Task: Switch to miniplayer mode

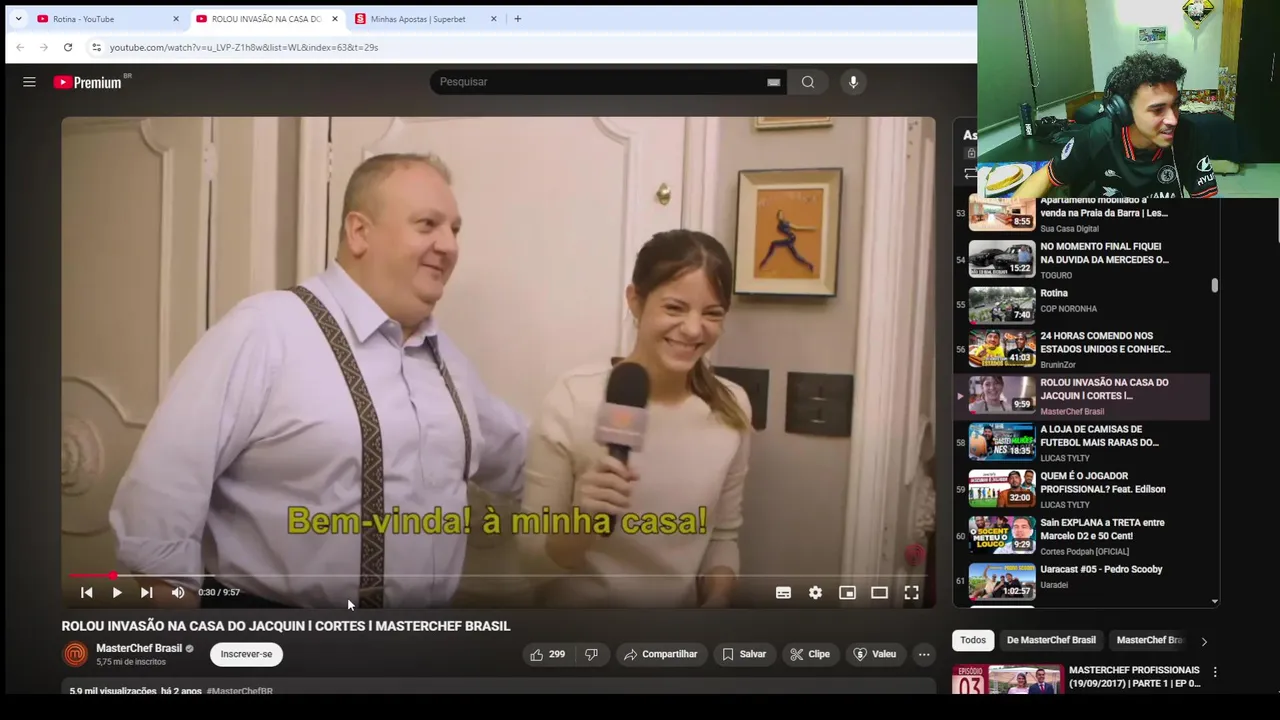Action: [x=848, y=593]
